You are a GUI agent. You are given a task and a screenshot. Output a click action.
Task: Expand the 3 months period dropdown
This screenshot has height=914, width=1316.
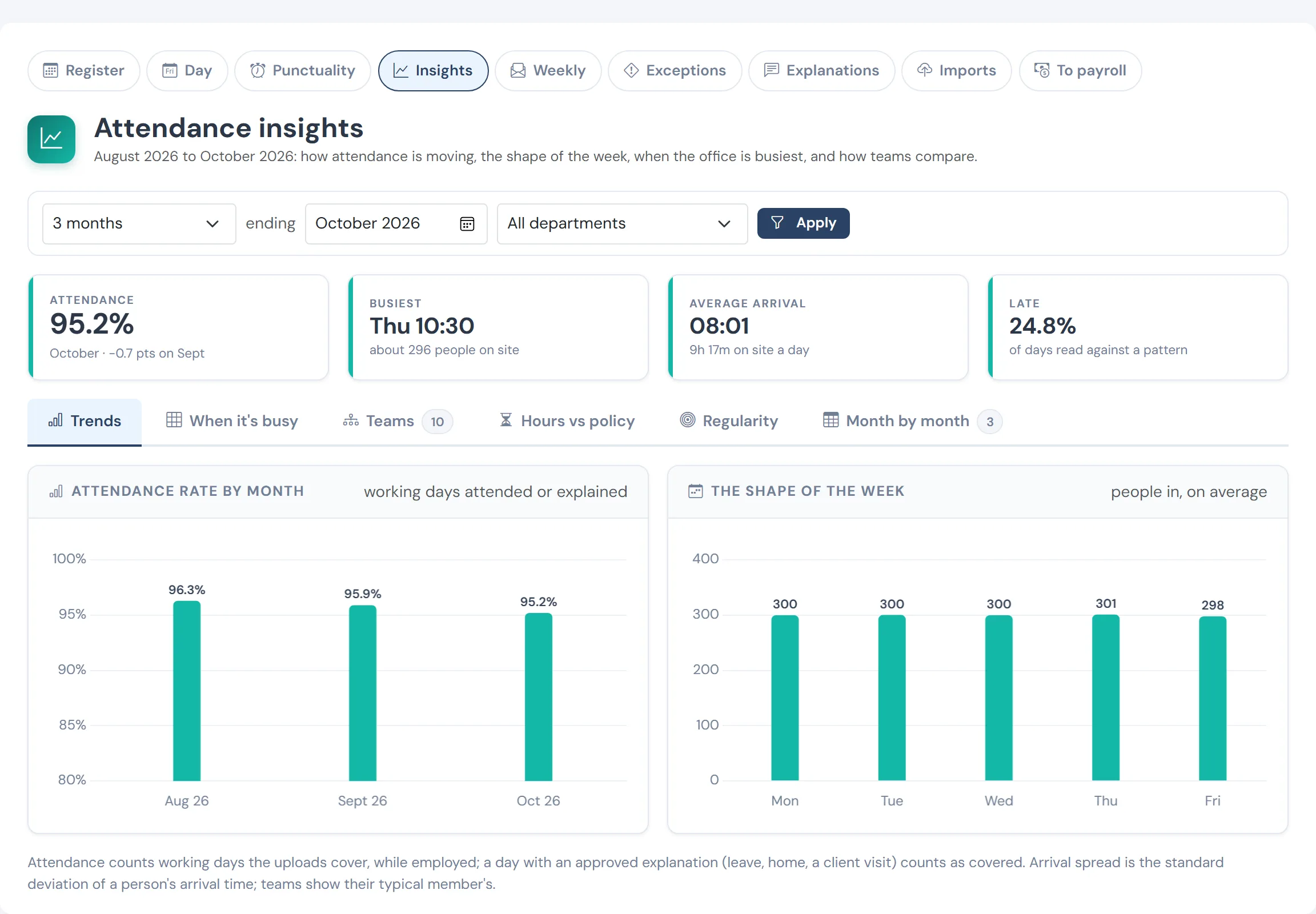click(139, 224)
